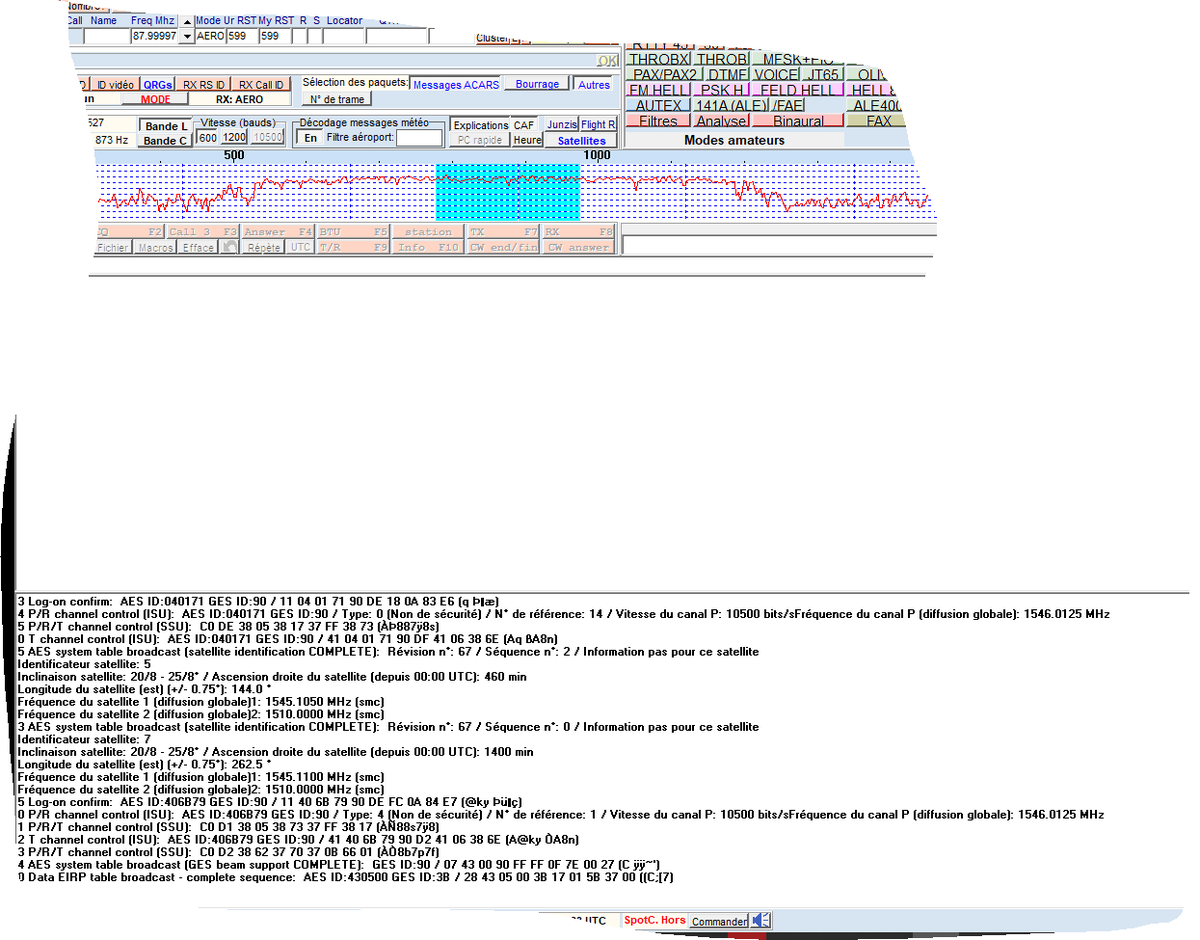1200x940 pixels.
Task: Click the cyan selection in the spectrum display
Action: [x=508, y=192]
